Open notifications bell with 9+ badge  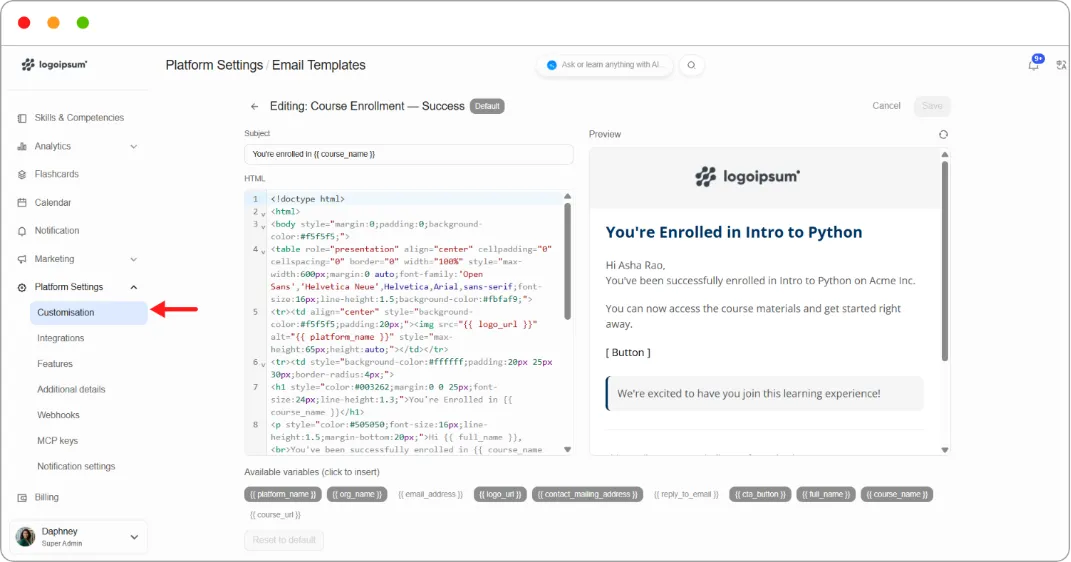tap(1034, 64)
